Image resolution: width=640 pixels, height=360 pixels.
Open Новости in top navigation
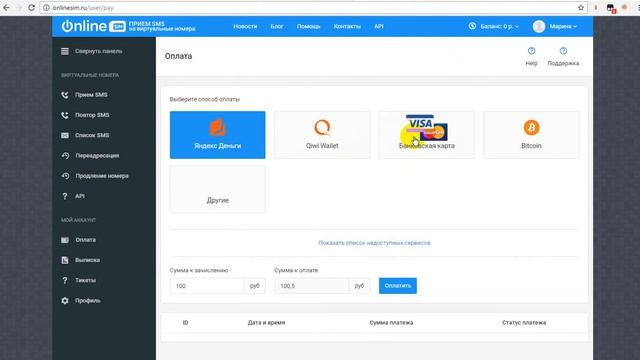pyautogui.click(x=245, y=26)
